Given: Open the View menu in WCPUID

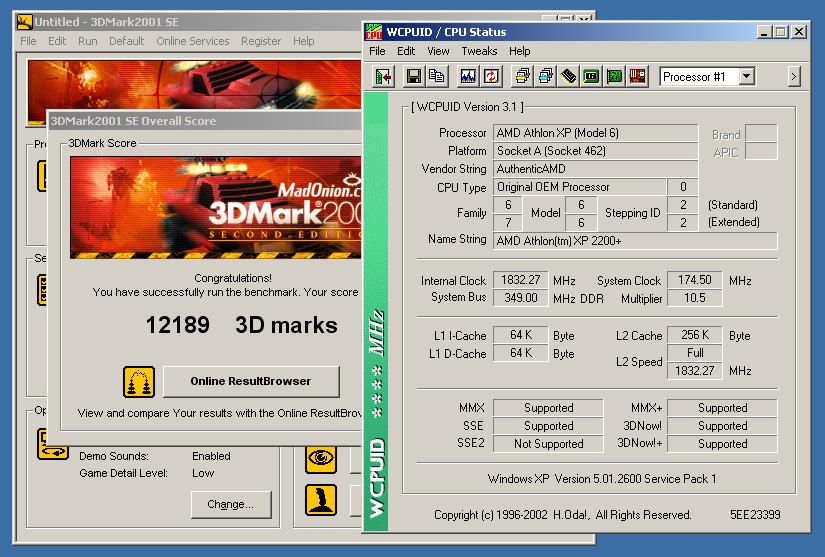Looking at the screenshot, I should coord(438,51).
